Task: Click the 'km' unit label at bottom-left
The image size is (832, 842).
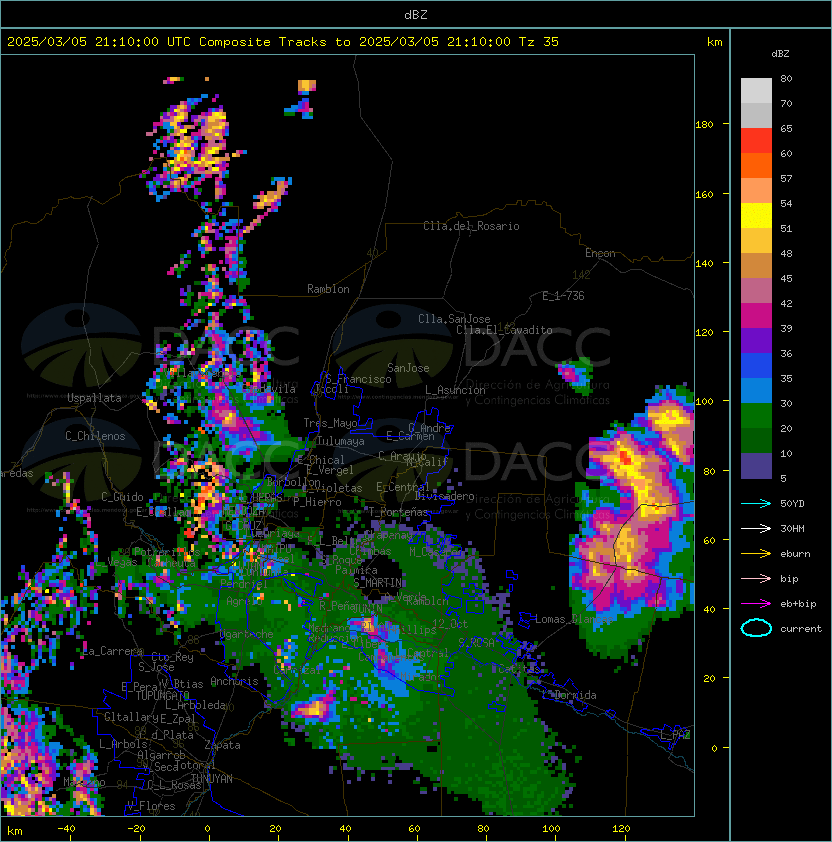Action: coord(15,831)
